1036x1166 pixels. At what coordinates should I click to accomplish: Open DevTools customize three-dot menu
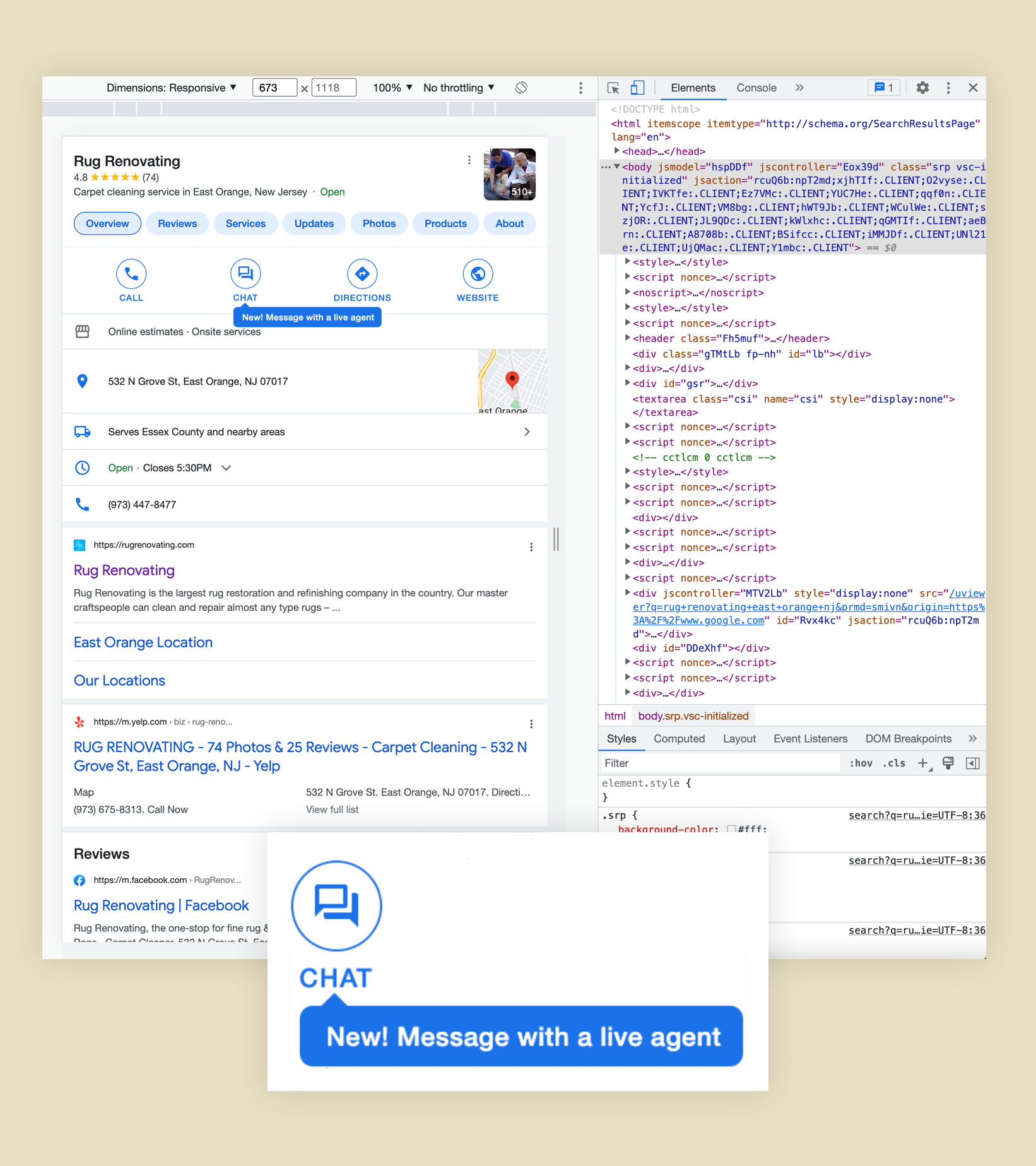pos(948,88)
